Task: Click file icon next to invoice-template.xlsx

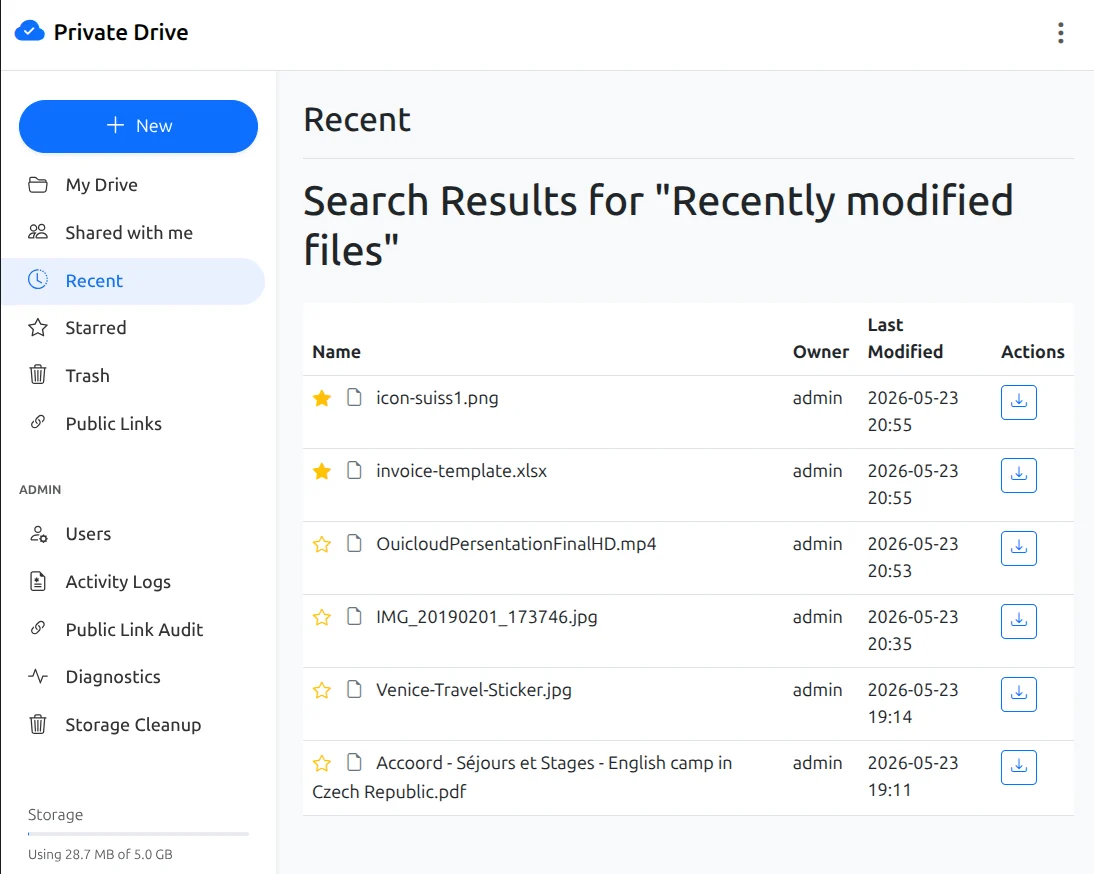Action: point(354,471)
